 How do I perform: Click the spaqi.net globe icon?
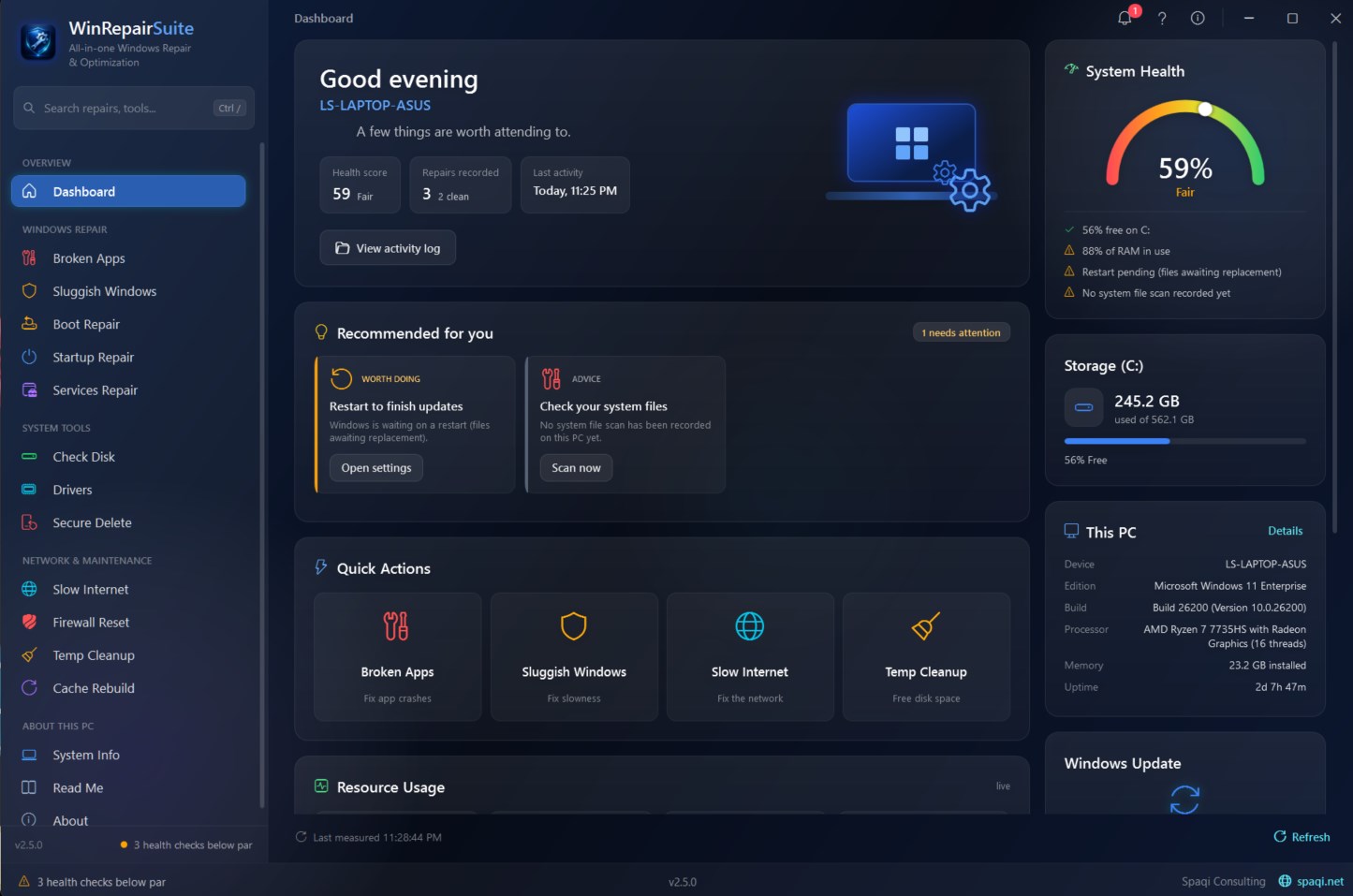point(1285,881)
